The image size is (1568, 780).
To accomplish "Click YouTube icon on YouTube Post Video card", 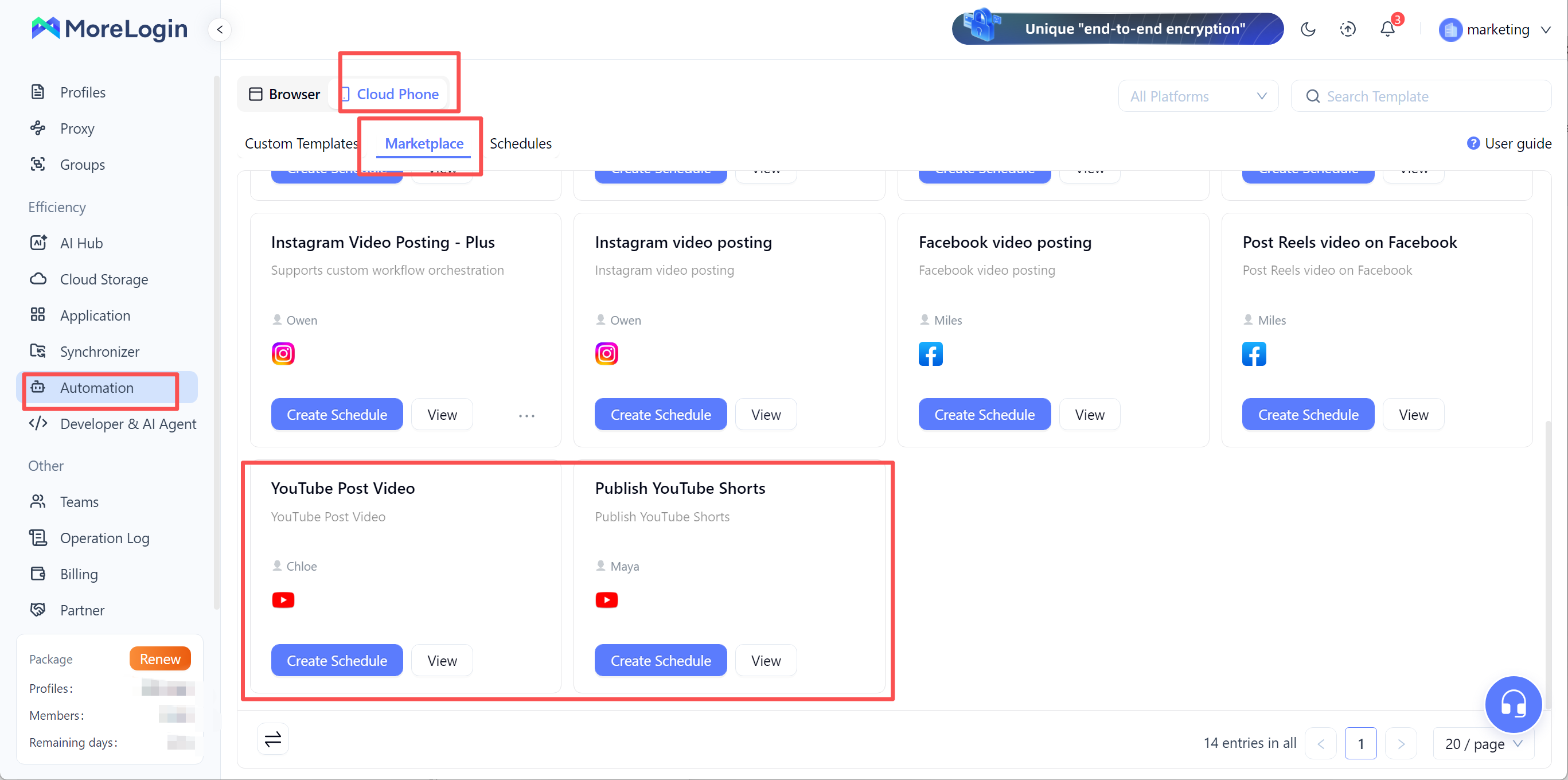I will tap(283, 600).
